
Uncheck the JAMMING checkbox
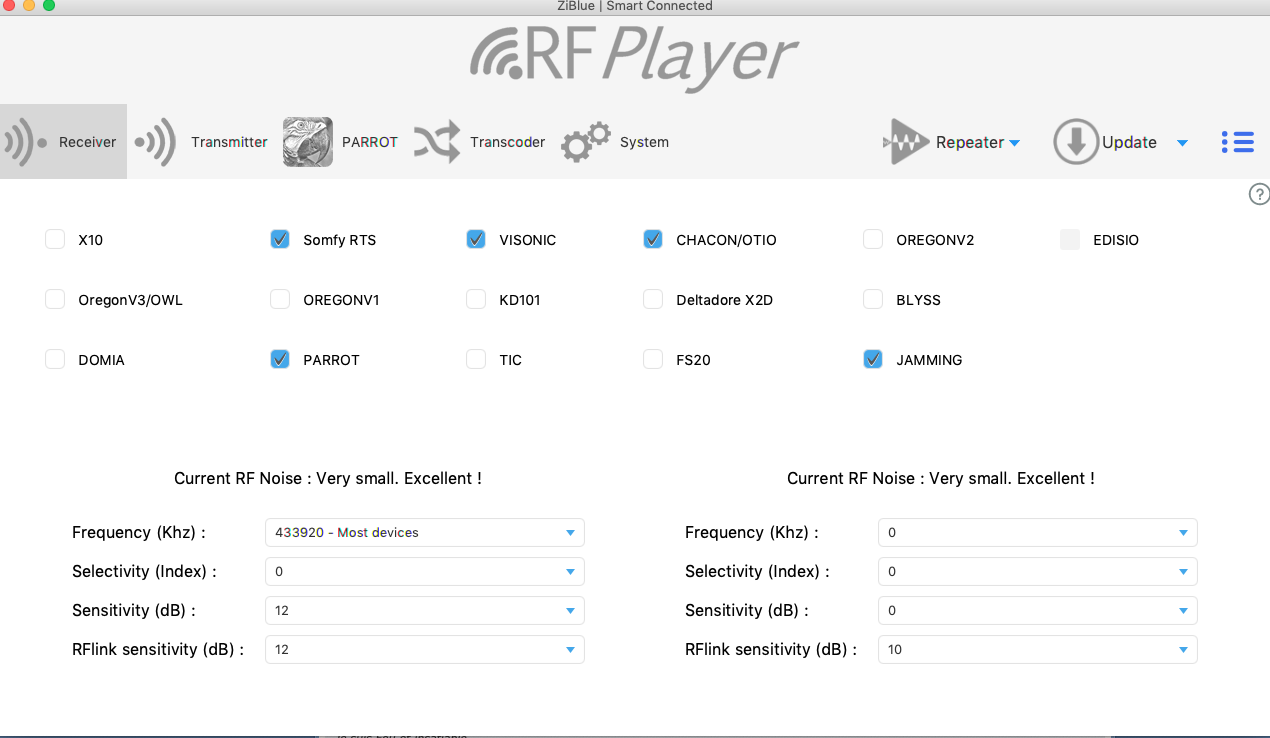tap(873, 359)
